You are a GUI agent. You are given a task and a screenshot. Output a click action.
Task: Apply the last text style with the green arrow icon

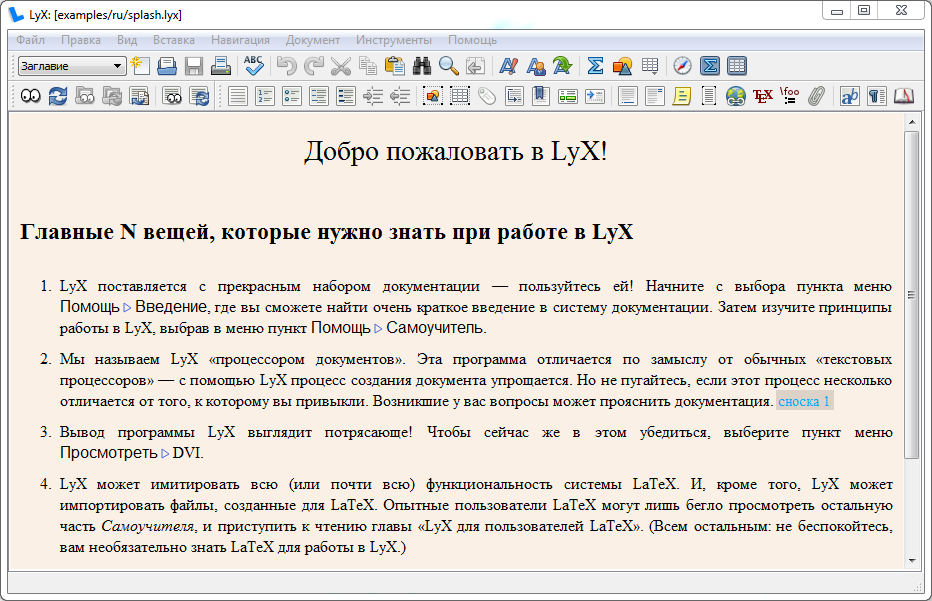(x=562, y=66)
